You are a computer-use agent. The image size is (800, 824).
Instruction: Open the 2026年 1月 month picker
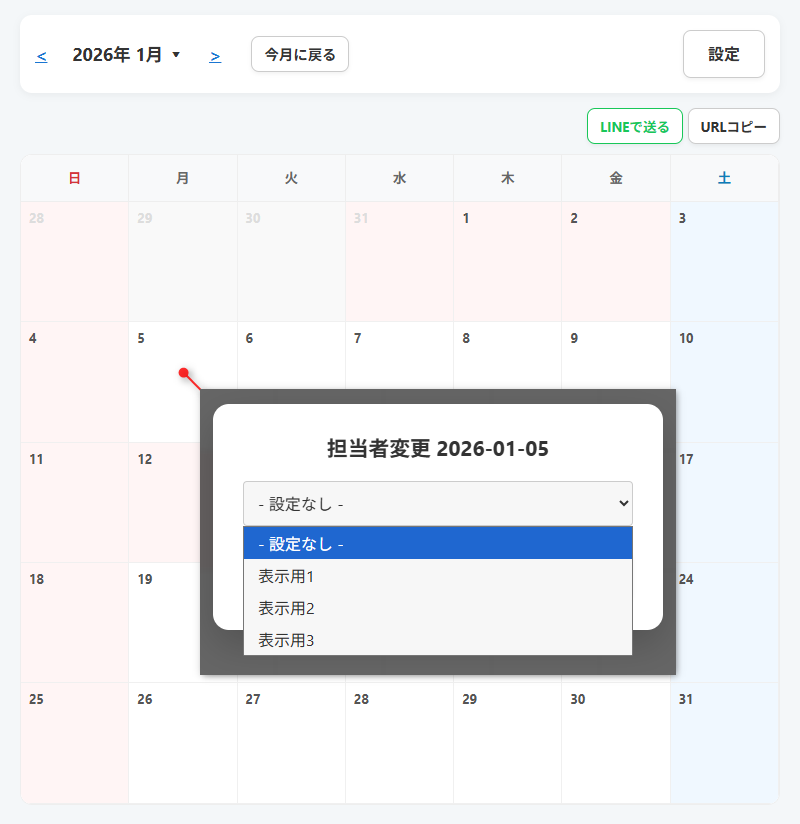click(126, 55)
